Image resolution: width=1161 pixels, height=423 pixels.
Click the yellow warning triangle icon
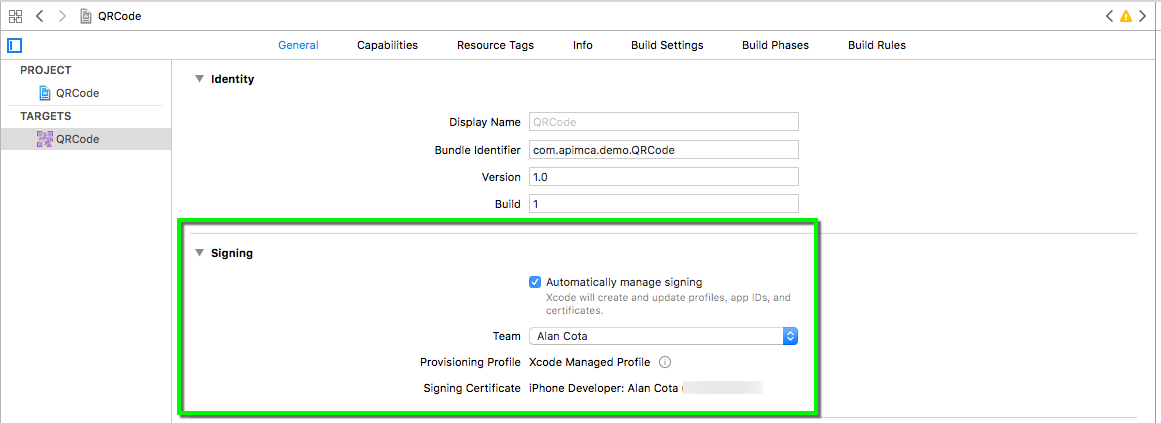[1125, 16]
